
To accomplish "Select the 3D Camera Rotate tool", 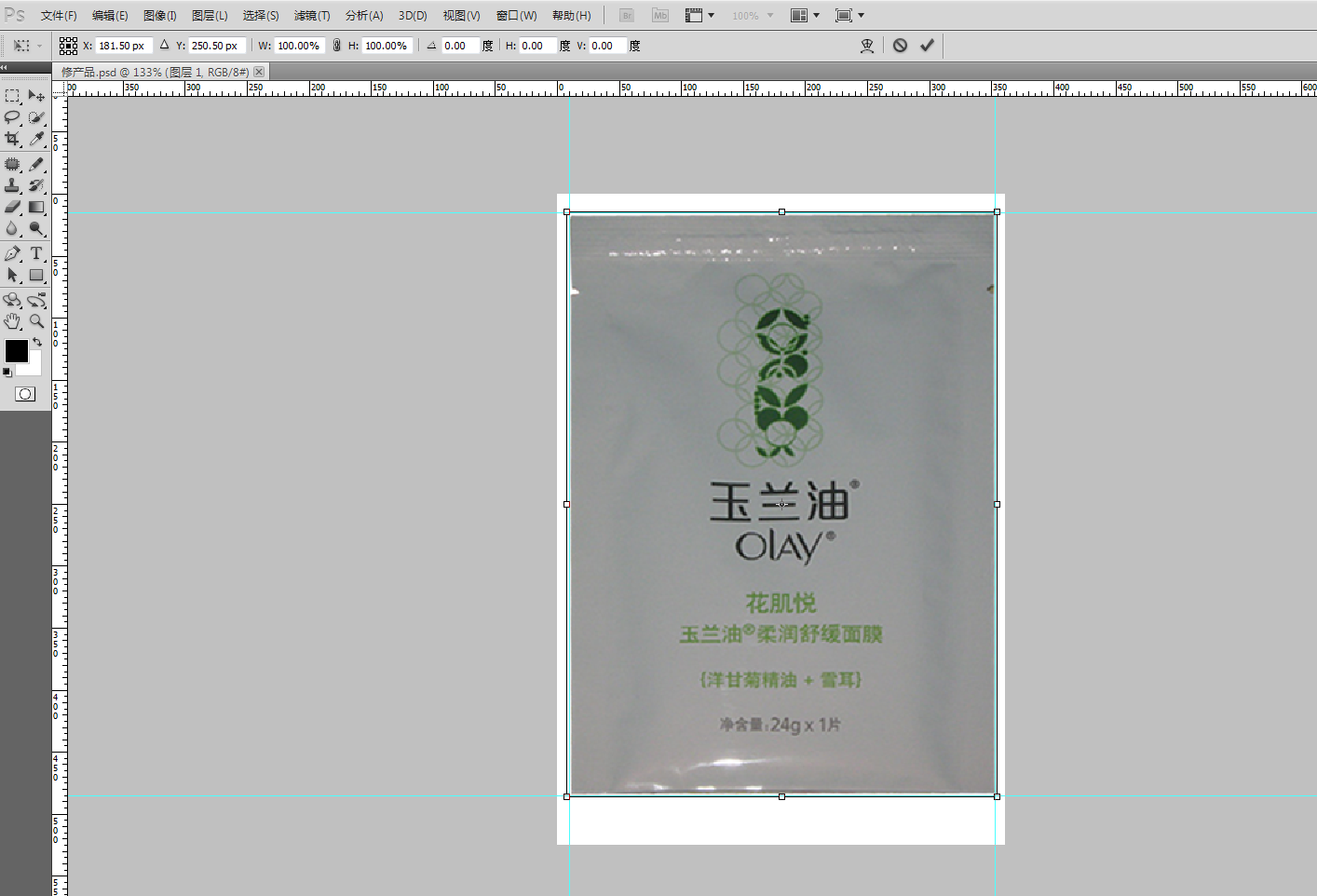I will coord(36,300).
